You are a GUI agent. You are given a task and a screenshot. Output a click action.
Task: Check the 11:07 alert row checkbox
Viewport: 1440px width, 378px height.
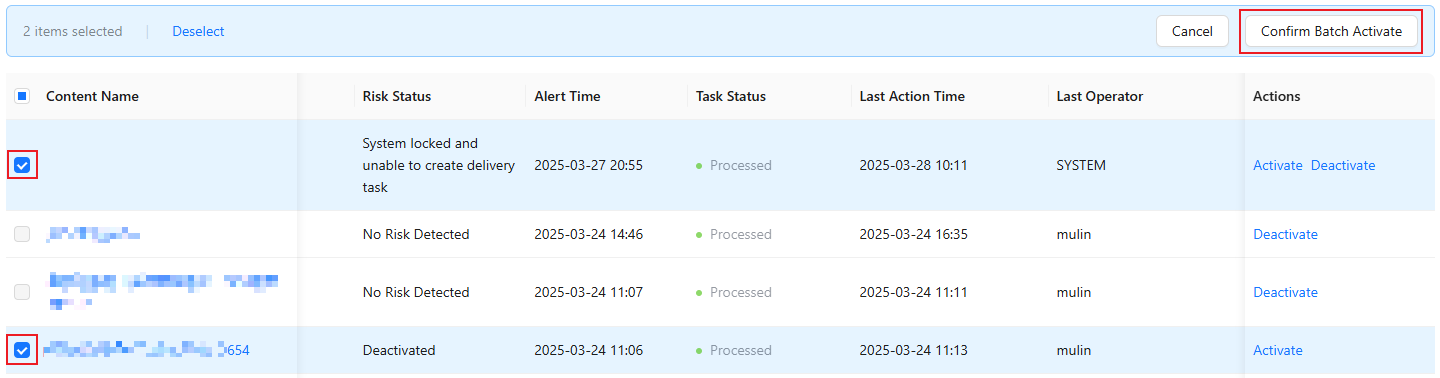[x=22, y=293]
